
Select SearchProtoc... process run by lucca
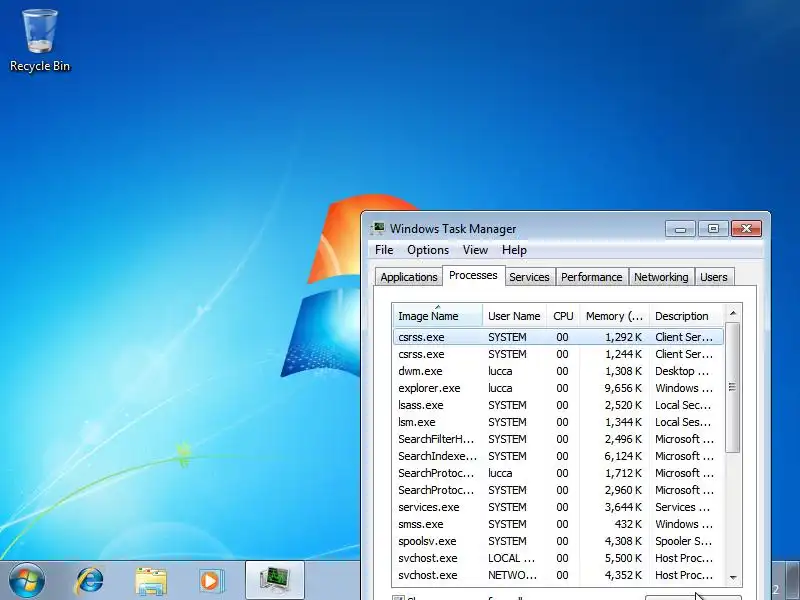tap(559, 473)
